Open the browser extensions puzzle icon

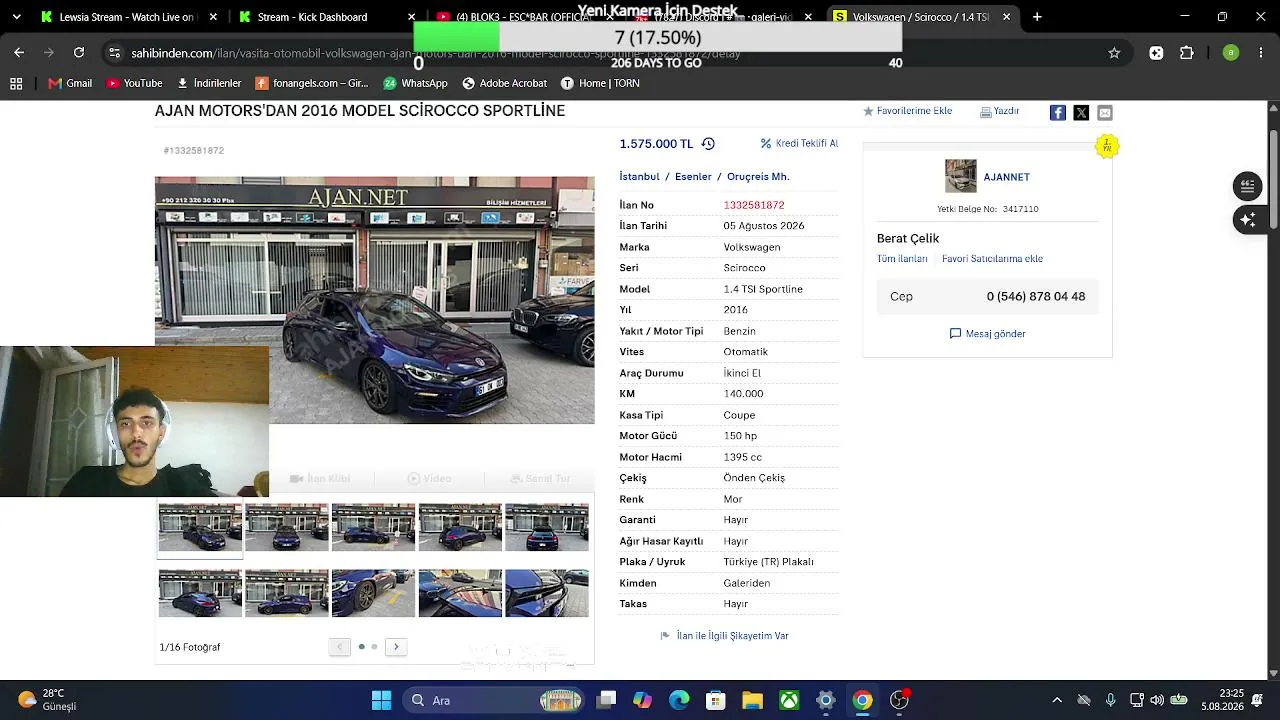point(1187,53)
